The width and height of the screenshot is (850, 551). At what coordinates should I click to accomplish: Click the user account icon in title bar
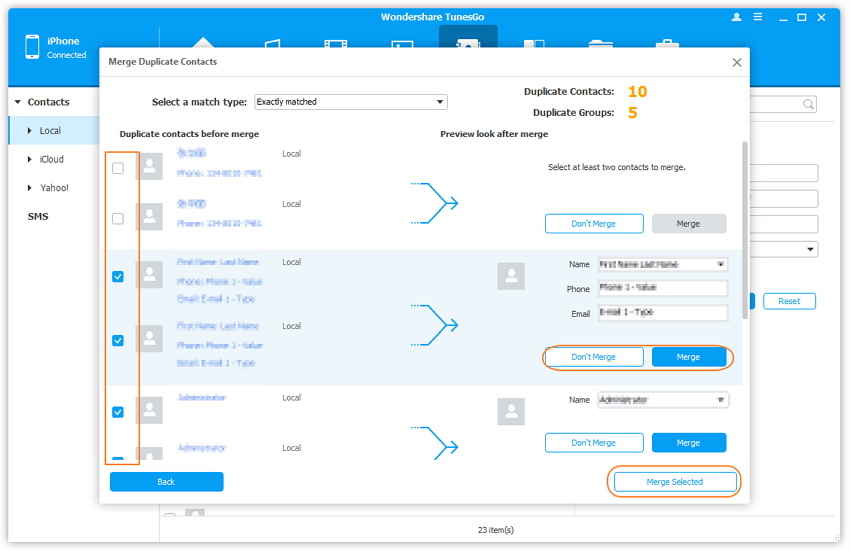(x=737, y=17)
